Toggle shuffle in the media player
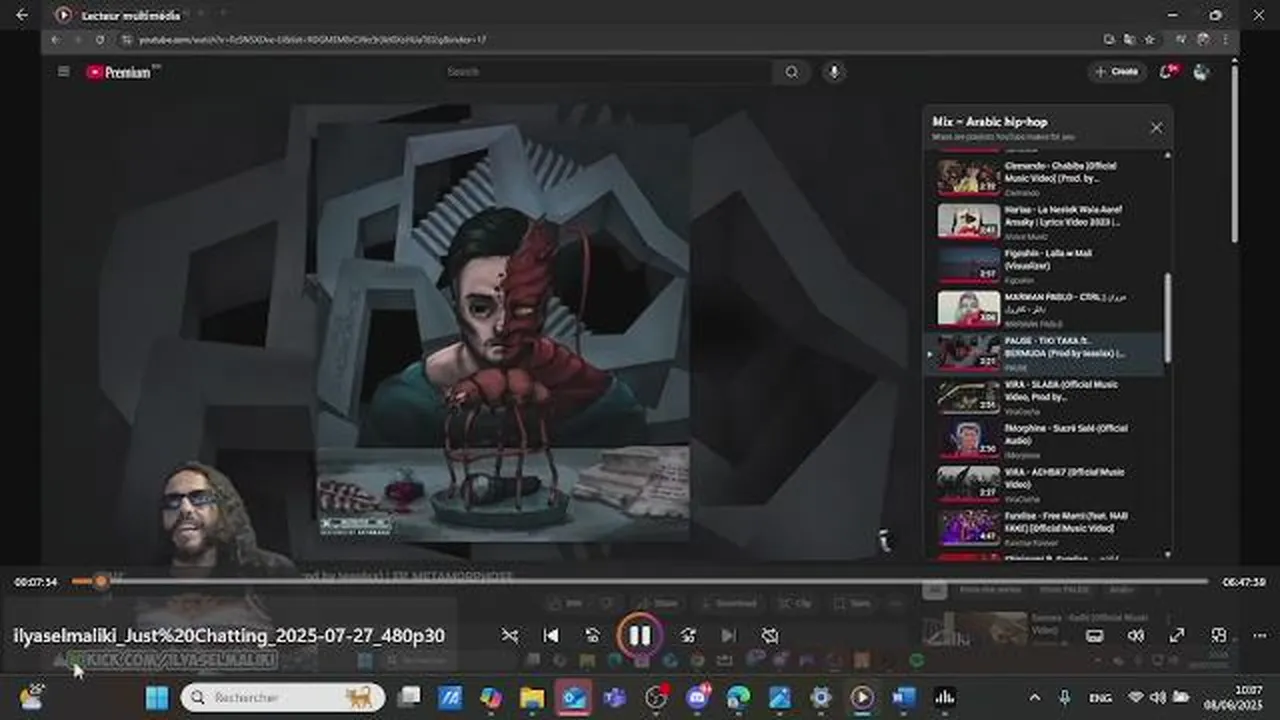The height and width of the screenshot is (720, 1280). (x=510, y=635)
